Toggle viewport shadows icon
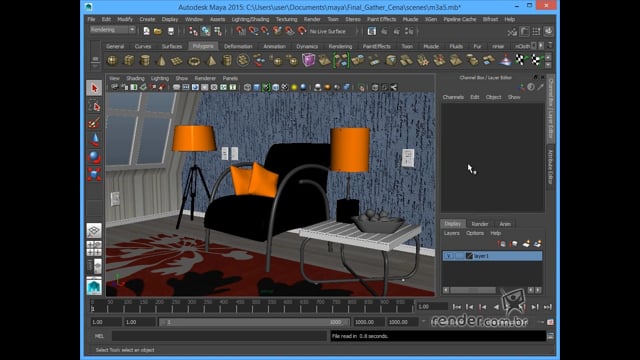640x360 pixels. click(318, 87)
